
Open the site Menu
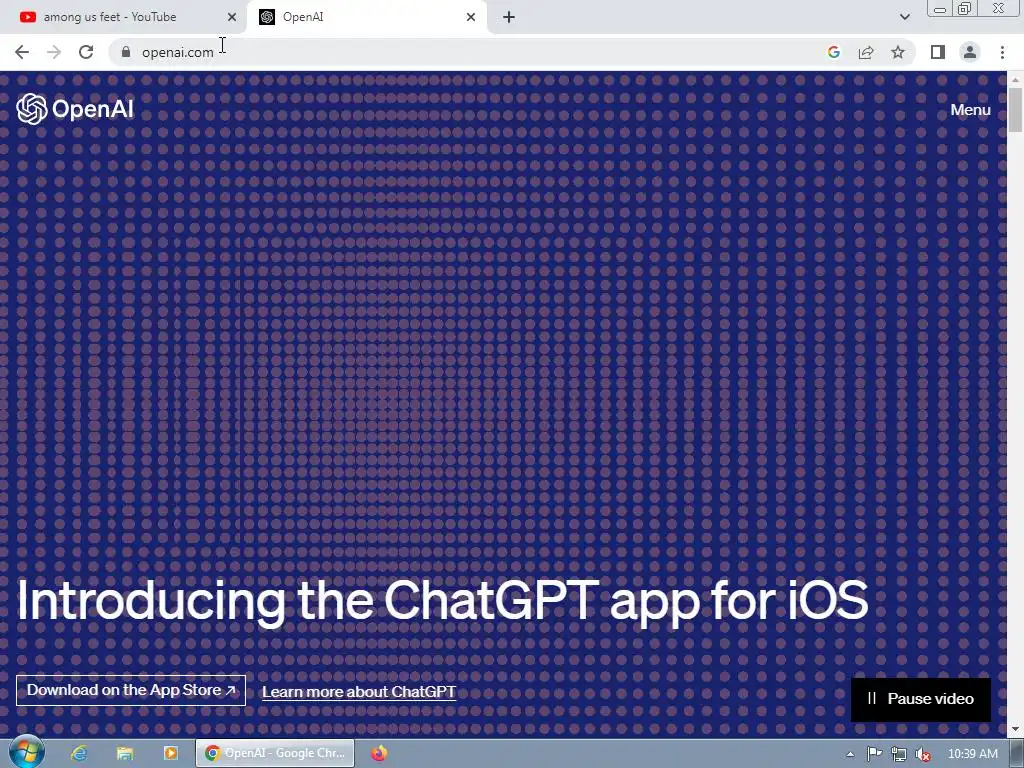970,110
